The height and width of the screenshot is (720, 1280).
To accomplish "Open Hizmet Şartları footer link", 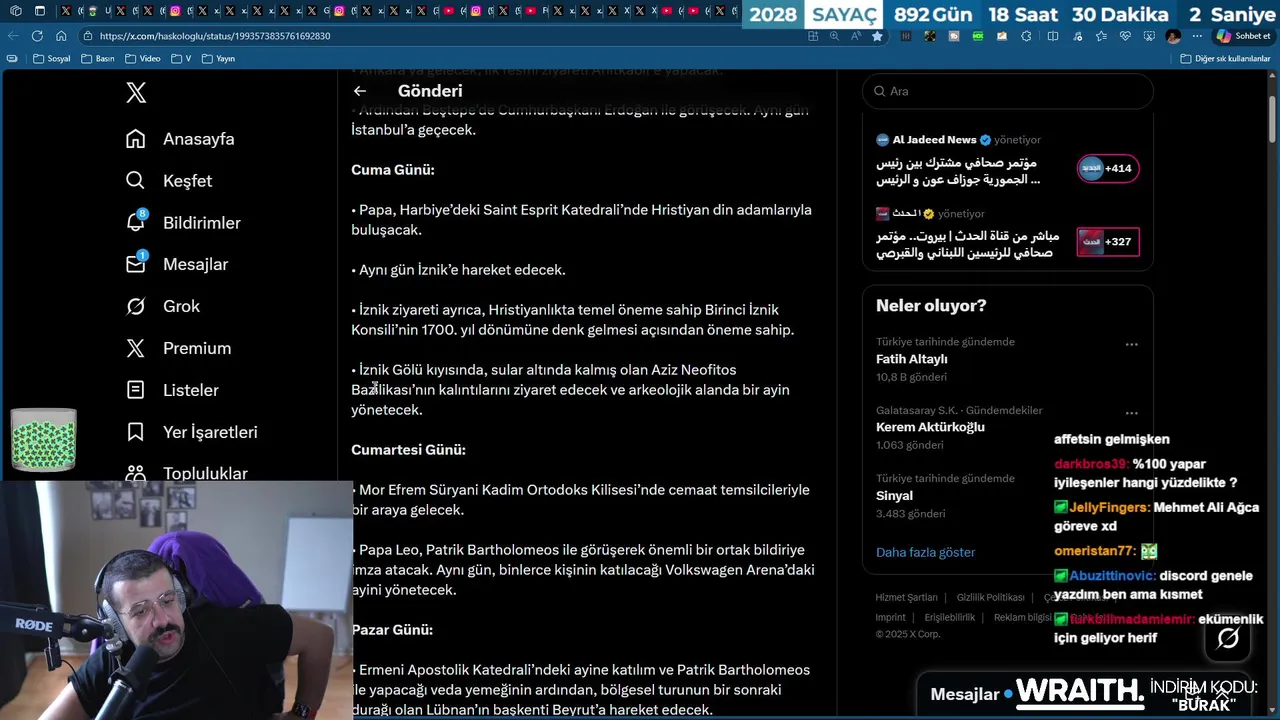I will click(x=906, y=598).
